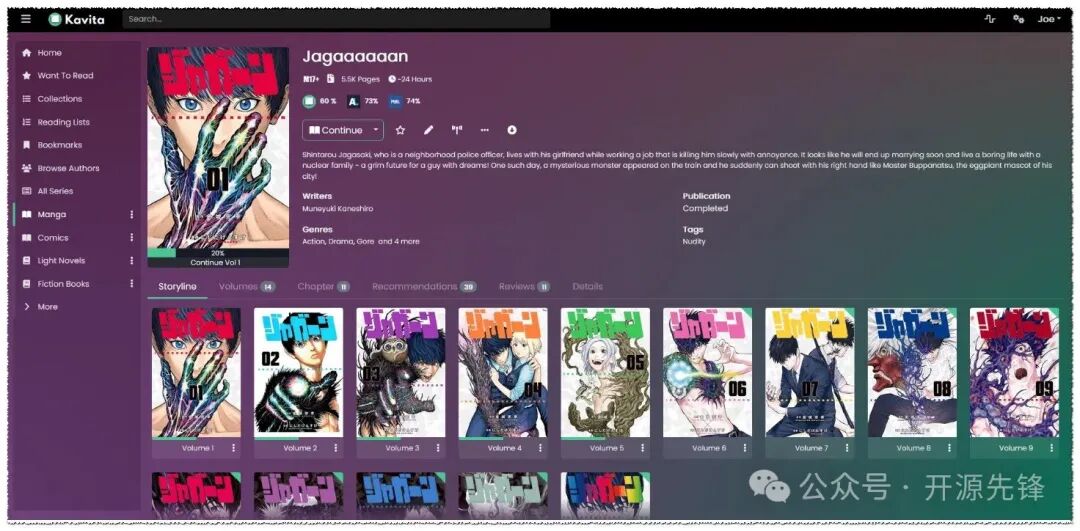The height and width of the screenshot is (531, 1080).
Task: Click the Muneyuki Kaneshiro writer link
Action: coord(338,209)
